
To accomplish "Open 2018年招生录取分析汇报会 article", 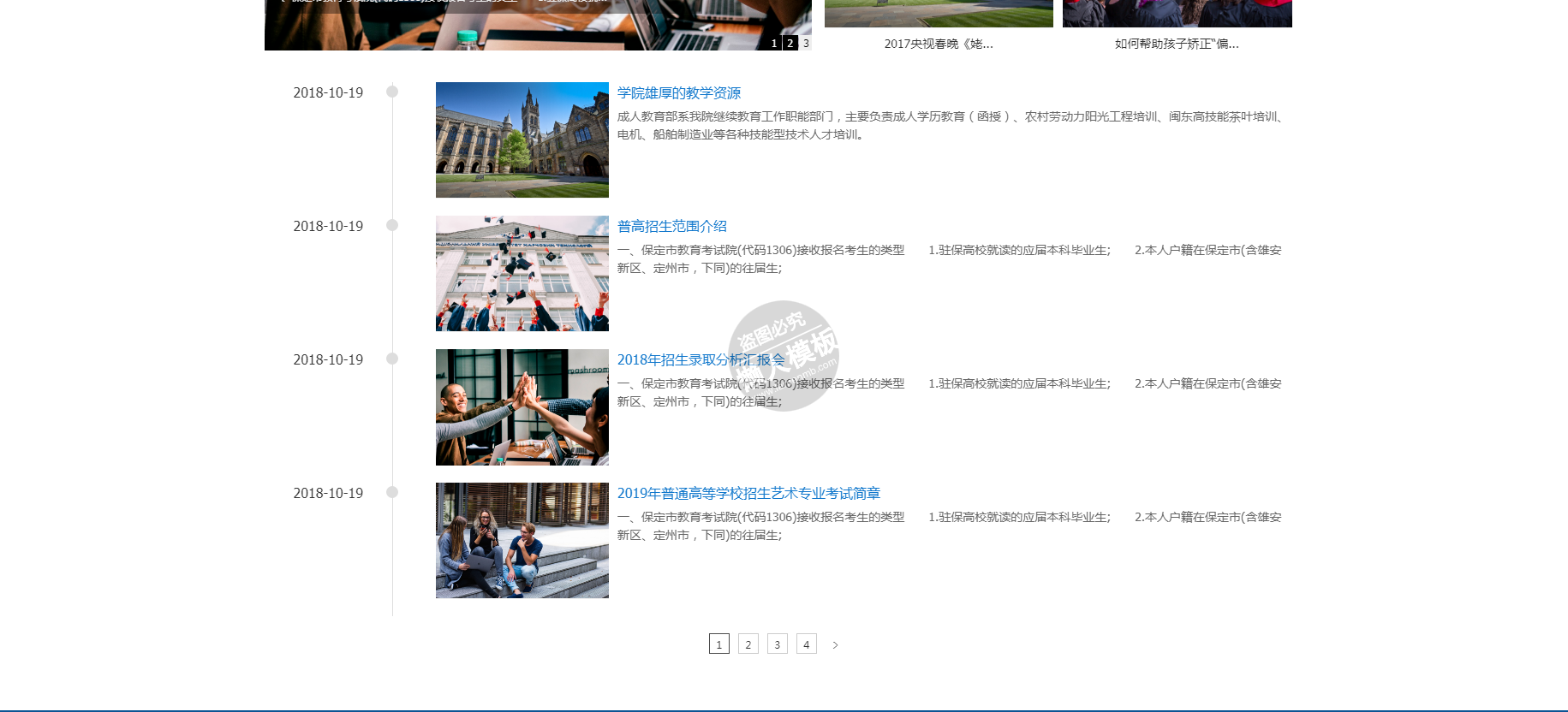I will (x=701, y=360).
